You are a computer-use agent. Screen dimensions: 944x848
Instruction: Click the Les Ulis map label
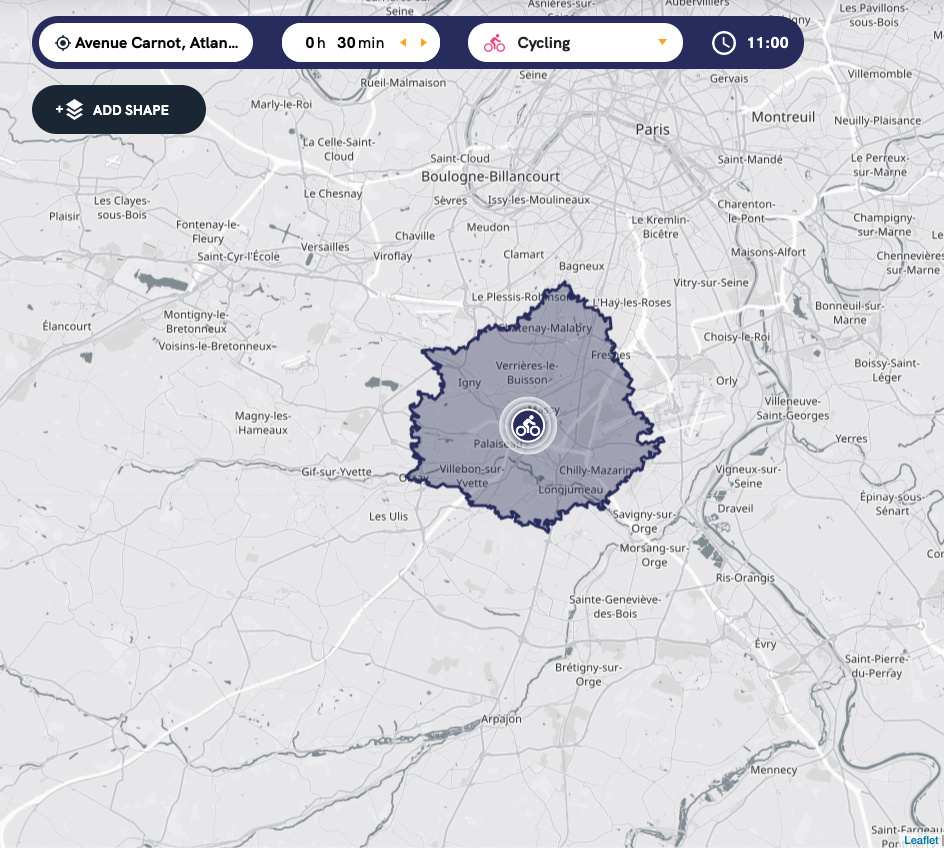click(388, 516)
